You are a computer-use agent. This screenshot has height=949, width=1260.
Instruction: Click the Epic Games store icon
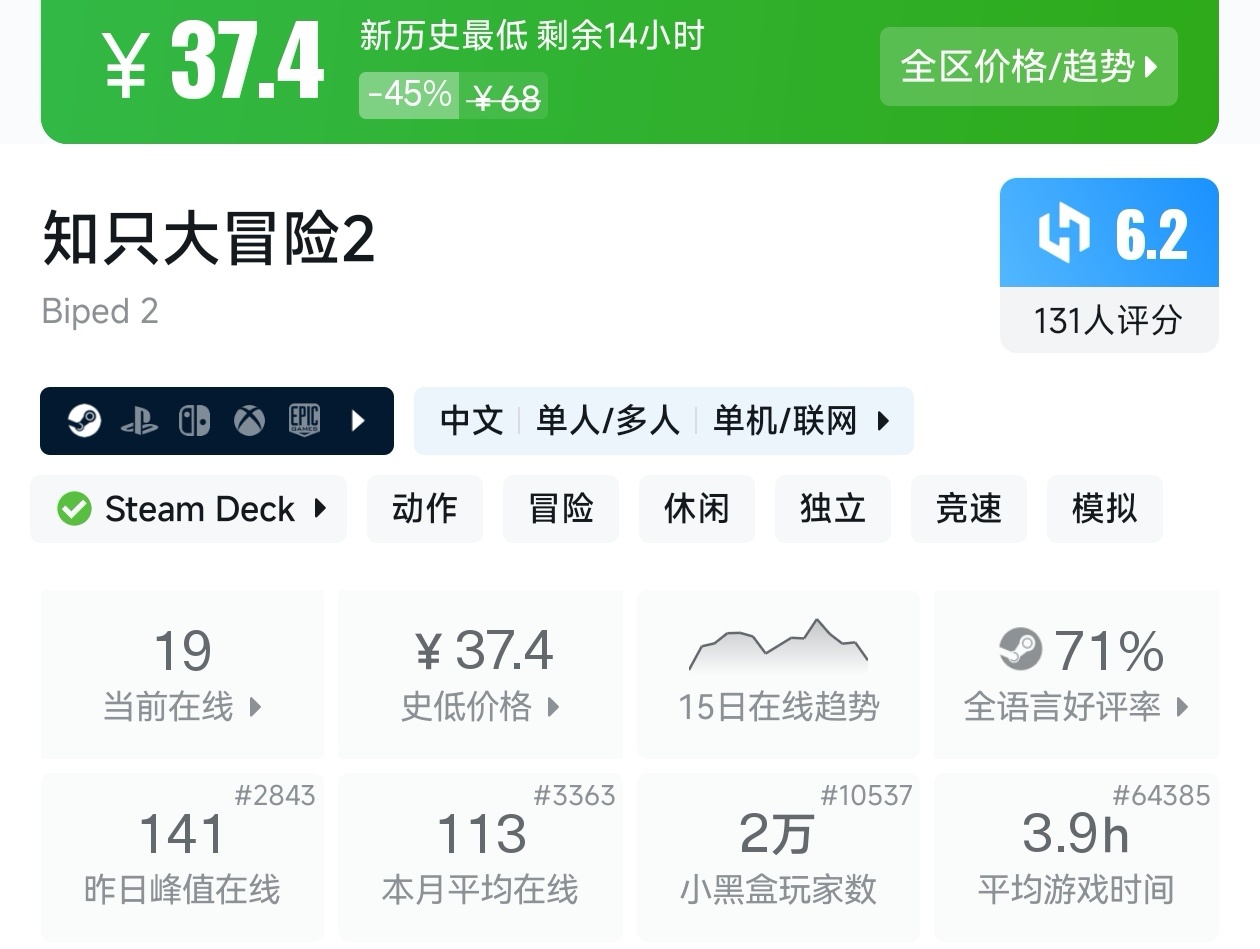[x=304, y=421]
